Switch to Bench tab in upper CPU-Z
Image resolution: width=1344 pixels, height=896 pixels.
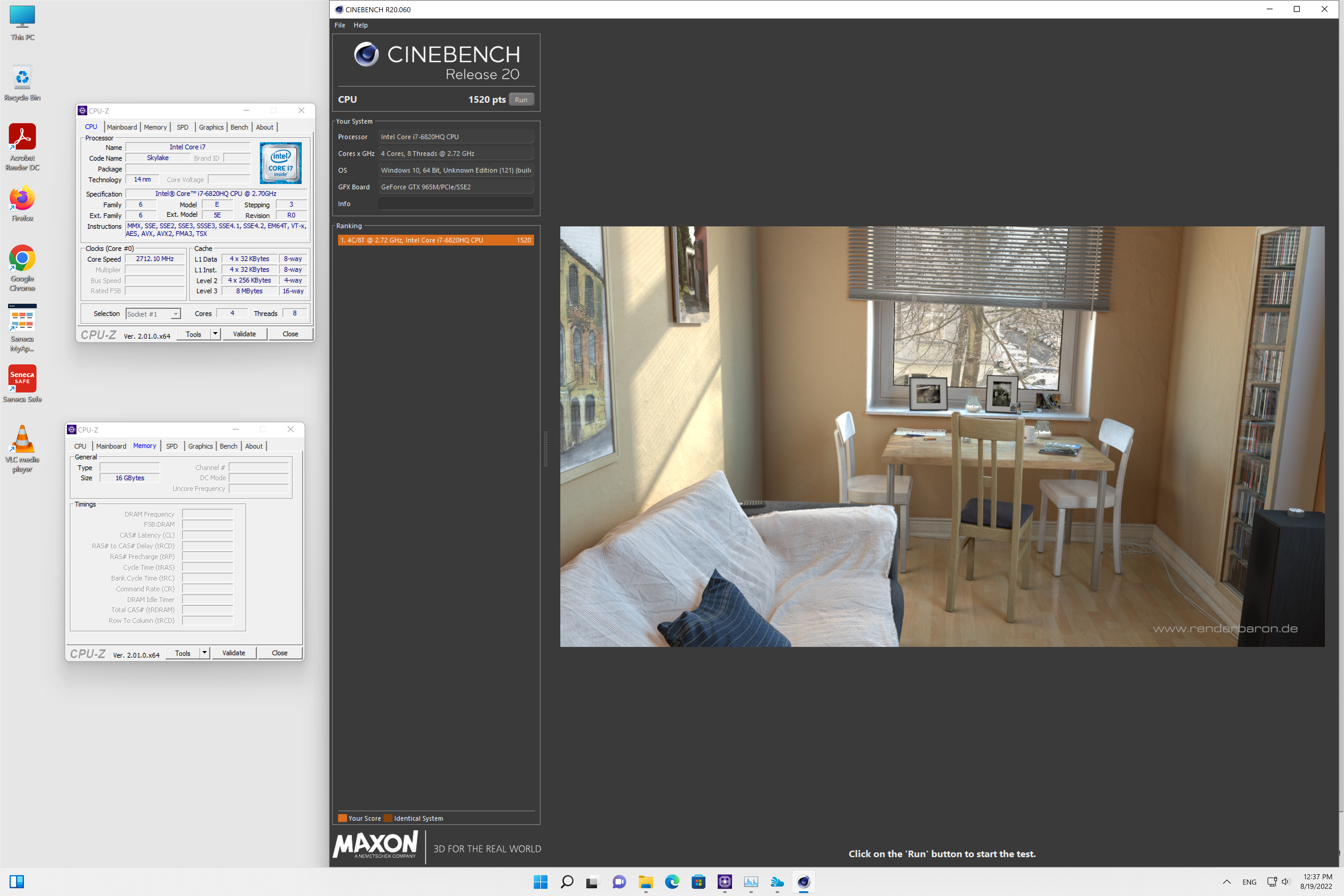point(240,127)
